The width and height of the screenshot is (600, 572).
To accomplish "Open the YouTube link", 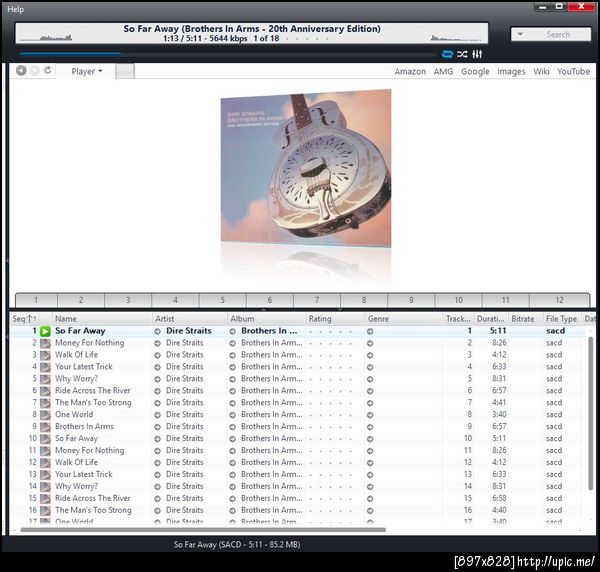I will click(573, 72).
